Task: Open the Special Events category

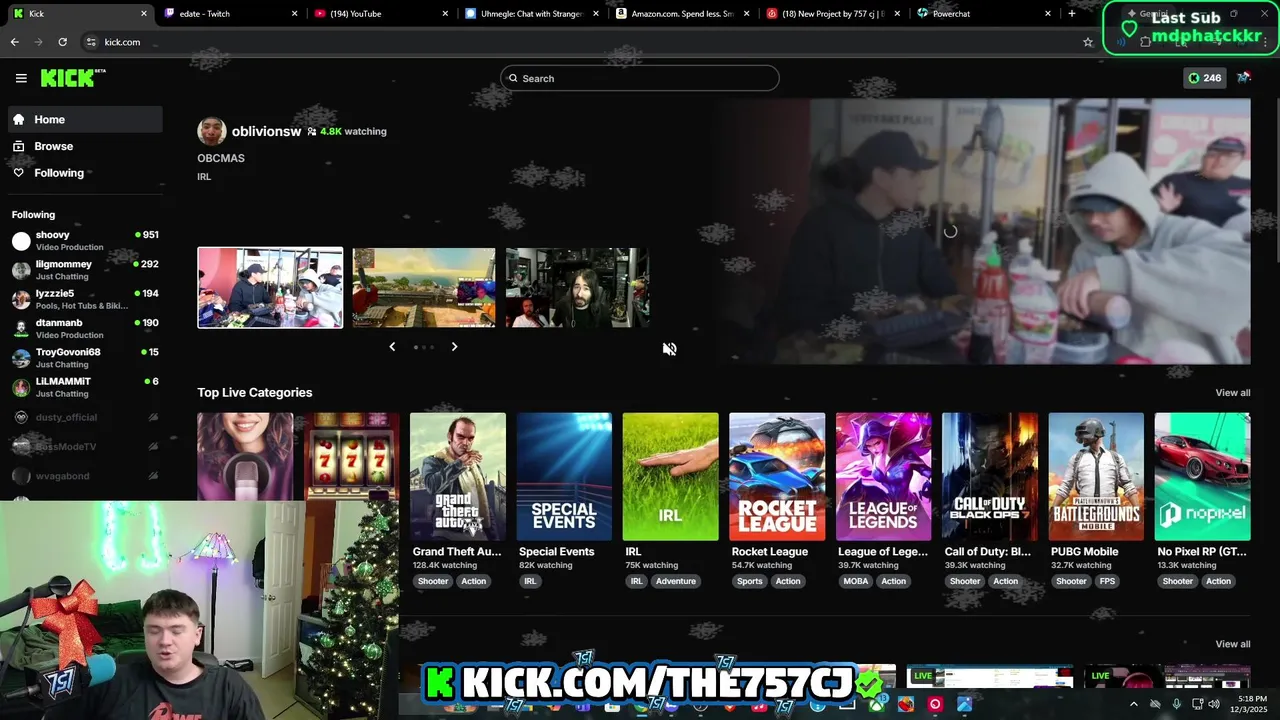Action: point(564,476)
